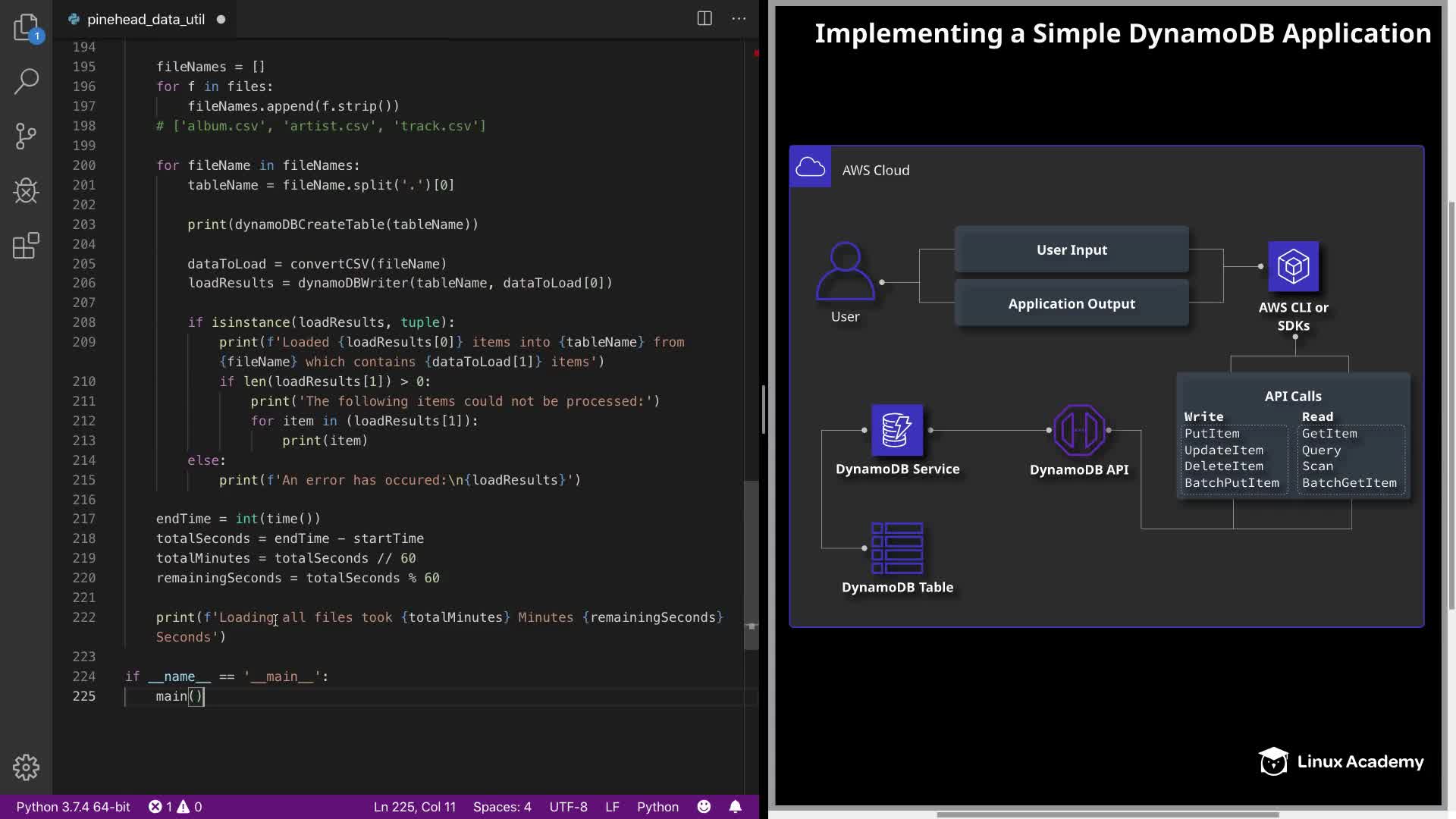Select the pinehead_data_util editor tab
The image size is (1456, 819).
click(x=146, y=20)
